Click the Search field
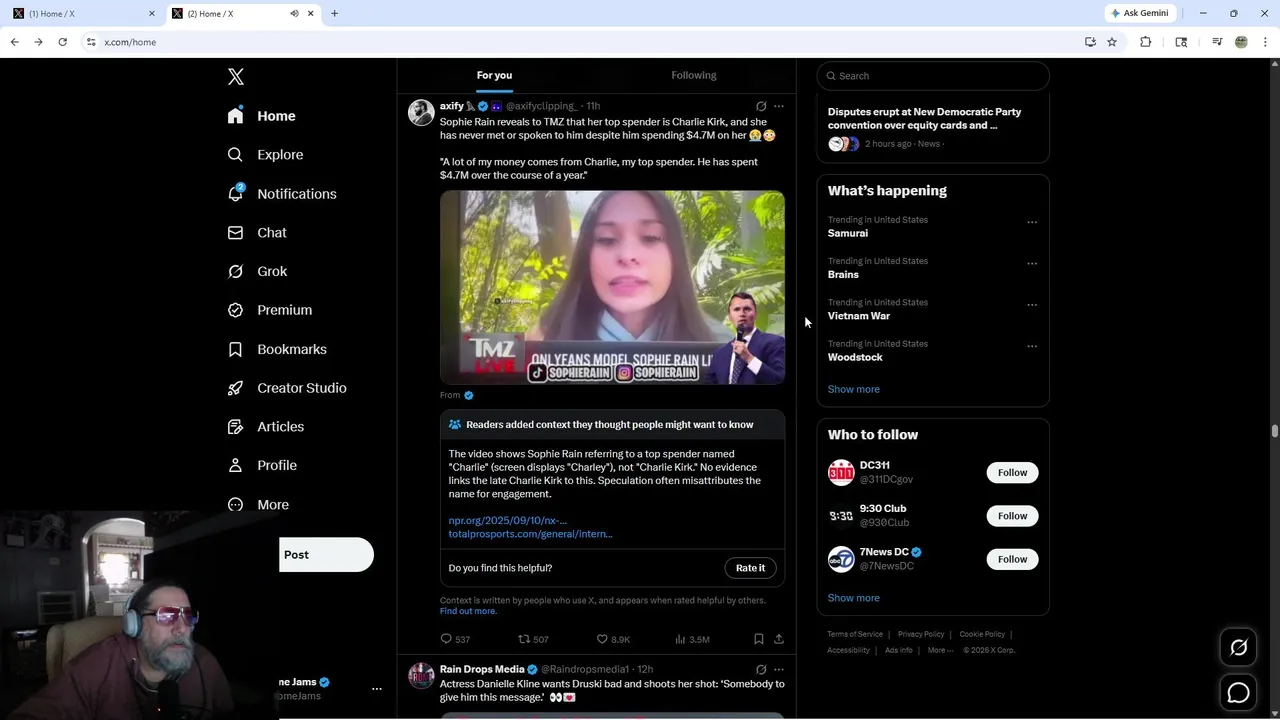 click(933, 76)
